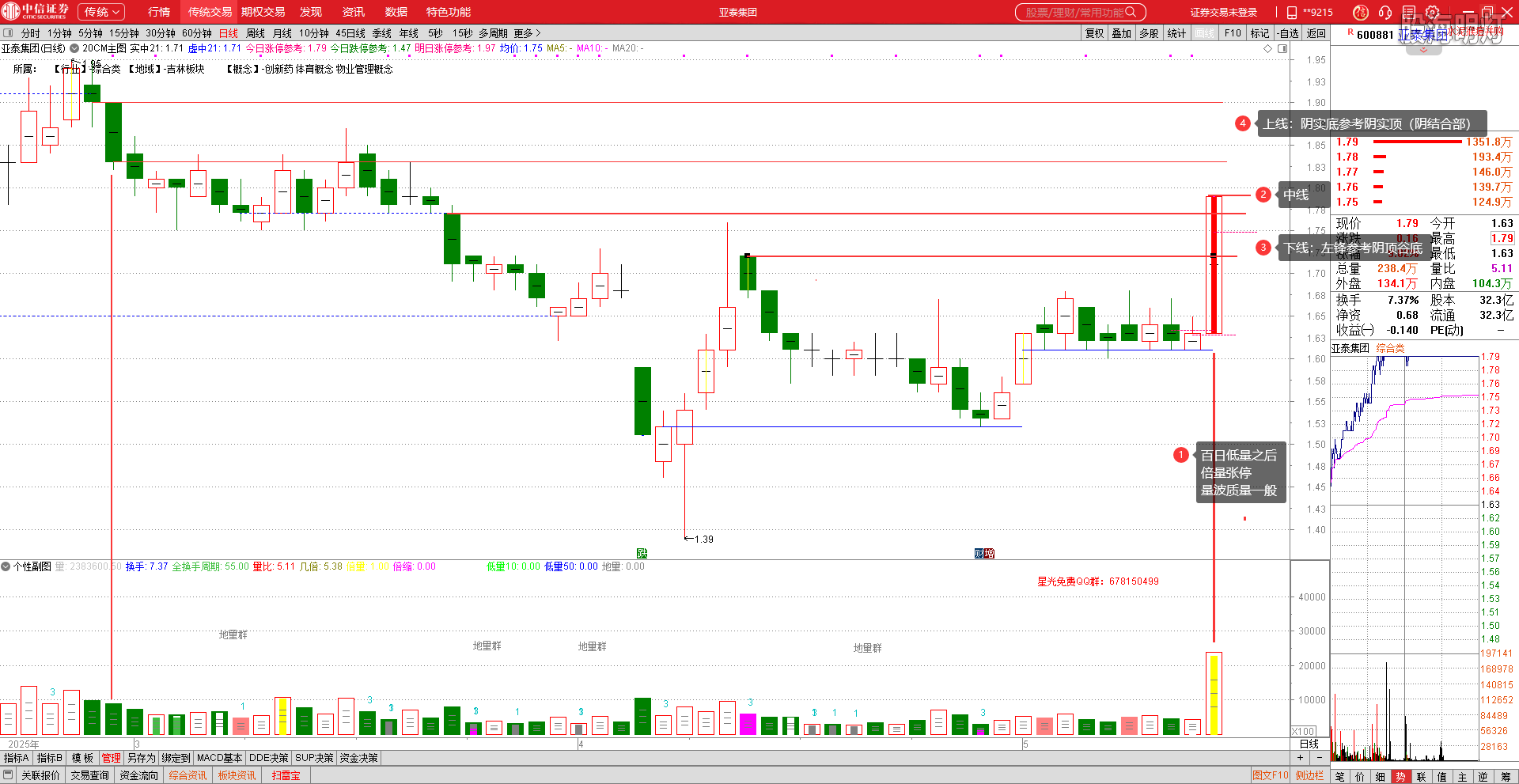Image resolution: width=1519 pixels, height=784 pixels.
Task: Open the 资讯 menu
Action: [354, 12]
